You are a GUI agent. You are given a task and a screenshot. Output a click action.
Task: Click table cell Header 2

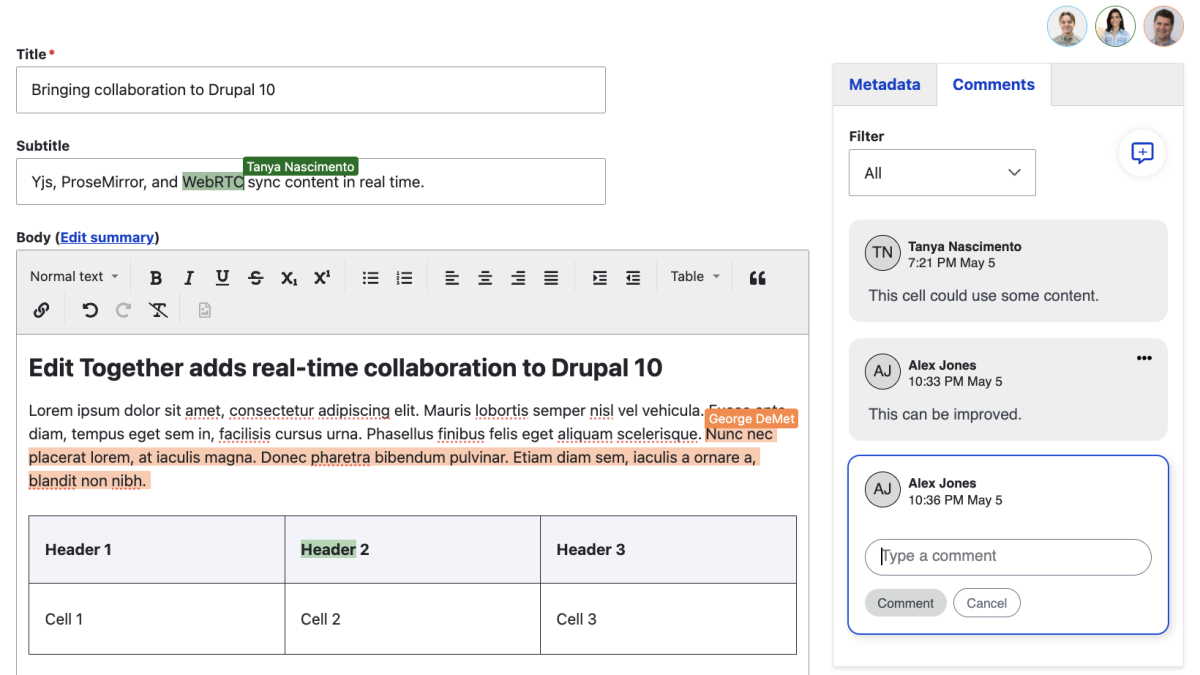click(x=413, y=549)
